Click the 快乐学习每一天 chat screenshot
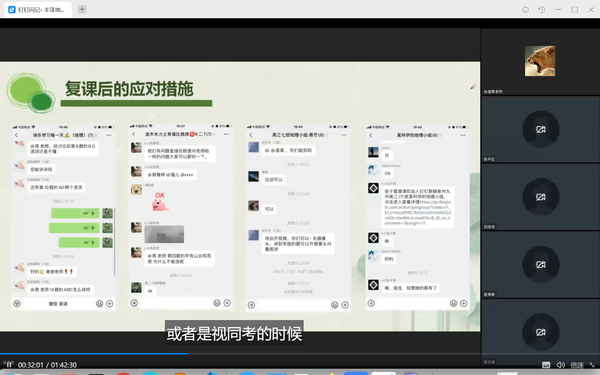The width and height of the screenshot is (600, 375). point(63,217)
